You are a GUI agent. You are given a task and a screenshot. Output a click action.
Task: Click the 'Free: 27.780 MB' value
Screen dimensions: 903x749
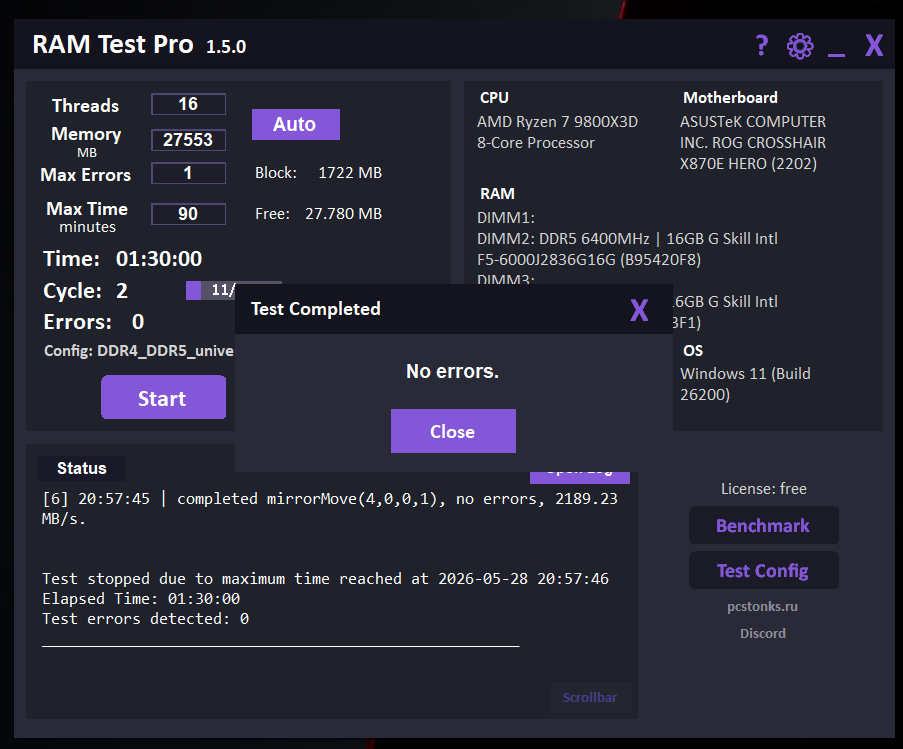(x=318, y=214)
